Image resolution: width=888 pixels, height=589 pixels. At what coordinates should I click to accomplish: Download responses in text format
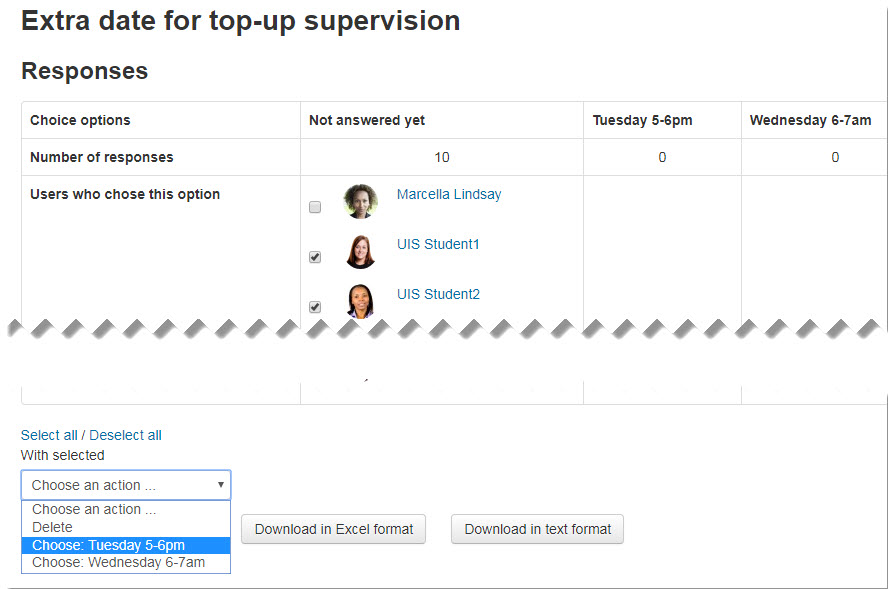tap(537, 529)
